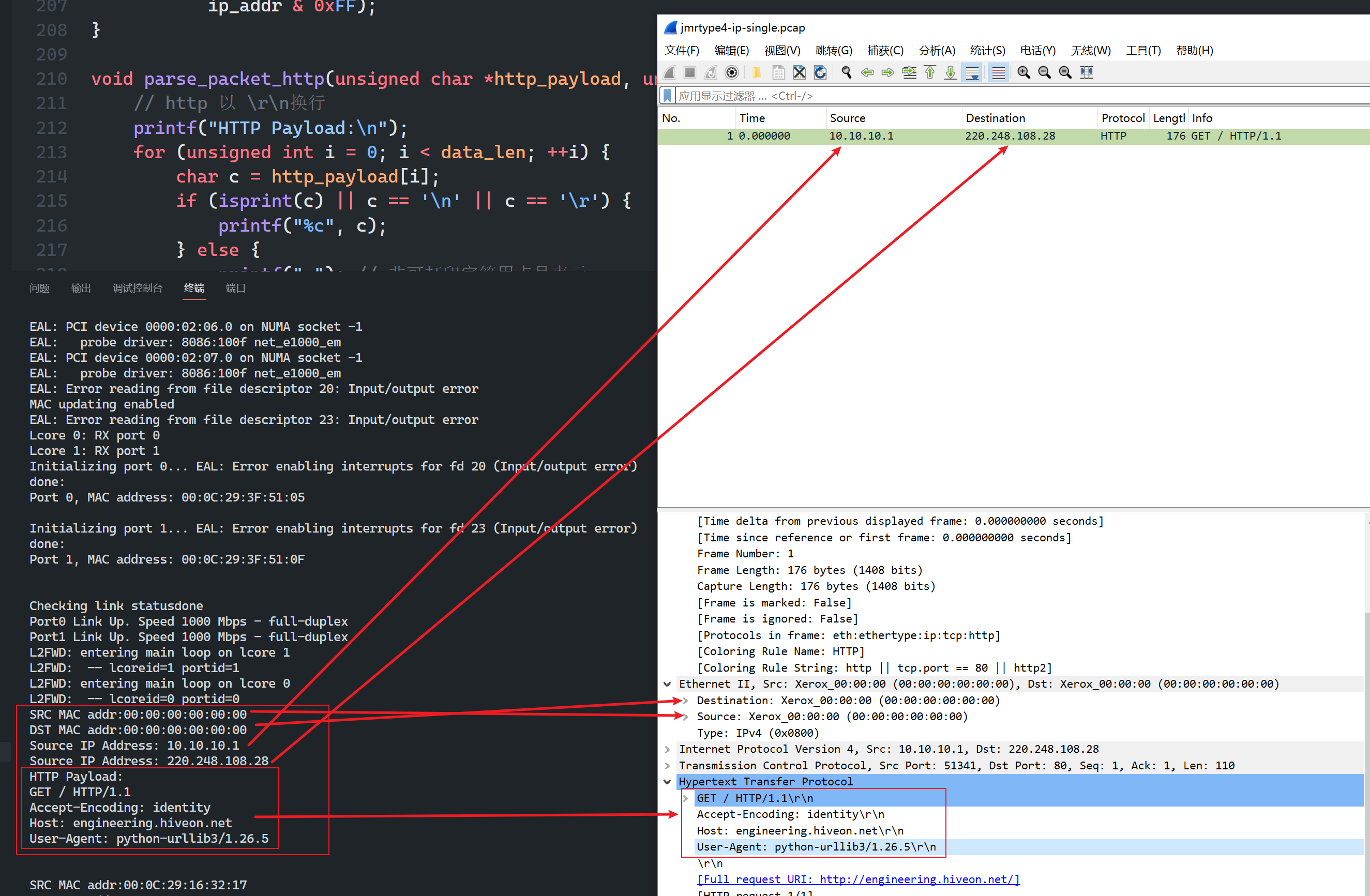The width and height of the screenshot is (1370, 896).
Task: Click the resize columns icon
Action: (1086, 72)
